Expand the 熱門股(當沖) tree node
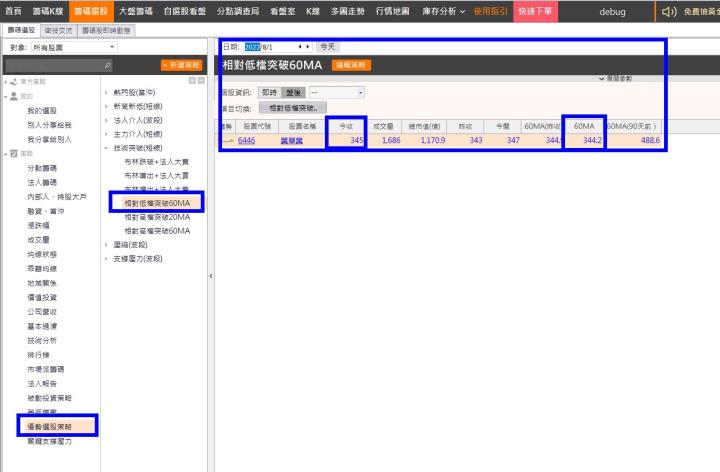 tap(106, 93)
